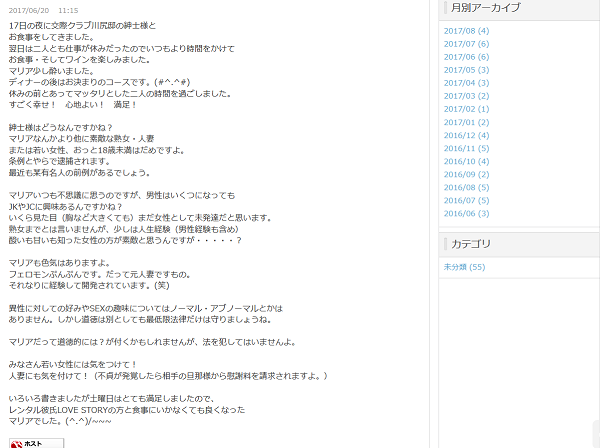The image size is (600, 448).
Task: Open the 2016/08 archive
Action: [466, 187]
